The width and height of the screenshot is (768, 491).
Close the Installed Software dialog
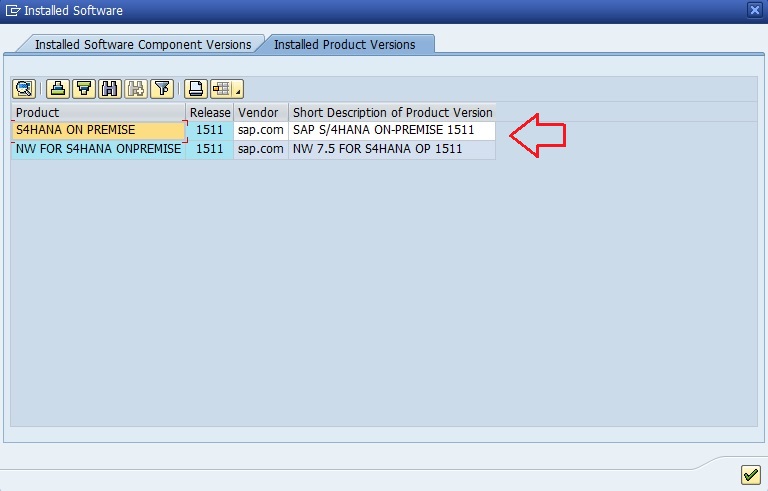(x=754, y=10)
